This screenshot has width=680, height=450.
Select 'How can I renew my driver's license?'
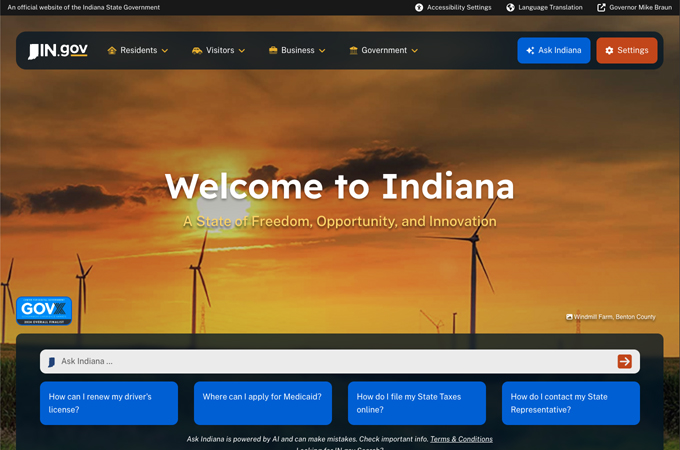[x=109, y=403]
